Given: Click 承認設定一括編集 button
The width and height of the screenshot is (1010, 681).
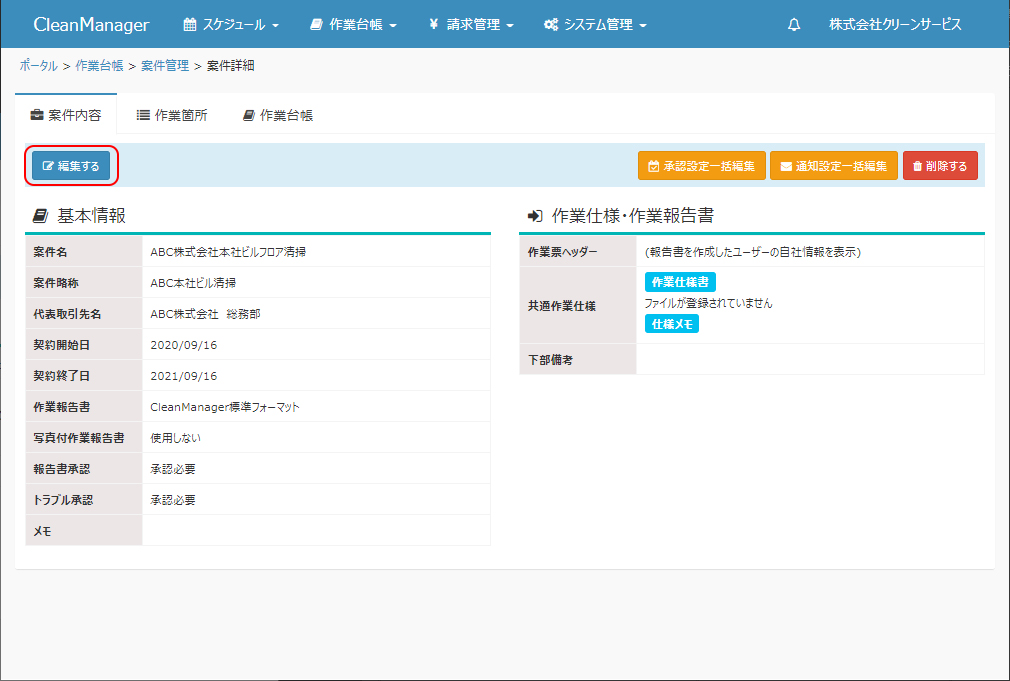Looking at the screenshot, I should 701,166.
